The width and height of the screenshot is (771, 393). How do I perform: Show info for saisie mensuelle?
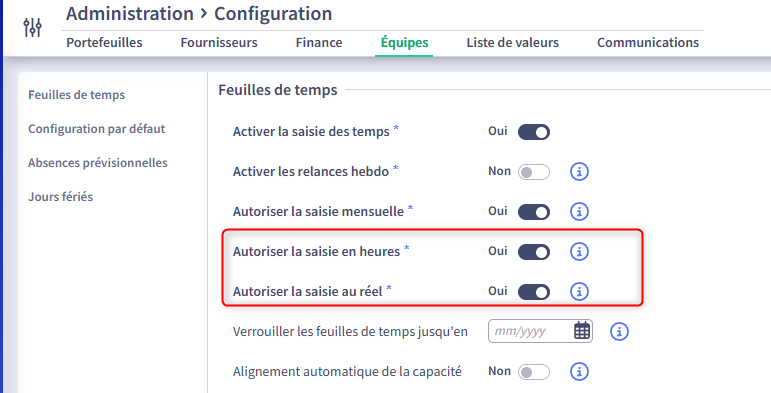pyautogui.click(x=579, y=212)
